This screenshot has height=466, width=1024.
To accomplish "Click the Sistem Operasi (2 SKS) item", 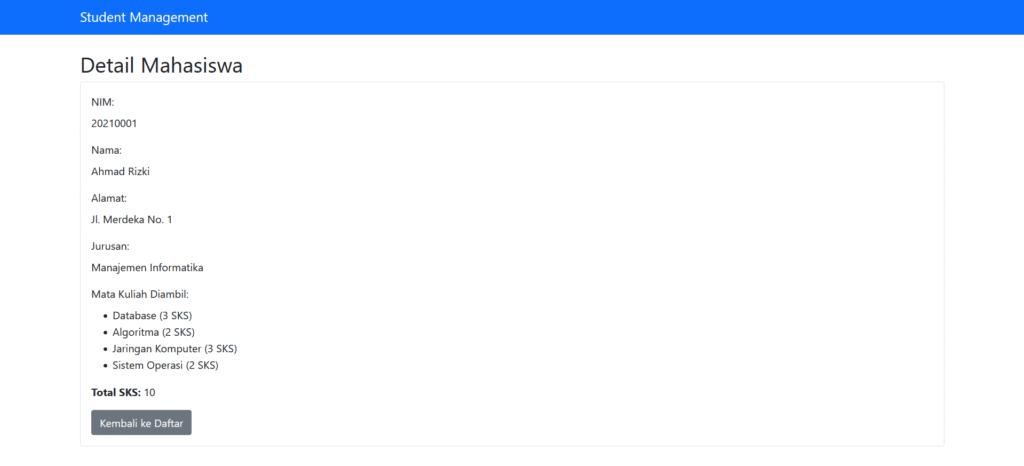I will tap(165, 365).
